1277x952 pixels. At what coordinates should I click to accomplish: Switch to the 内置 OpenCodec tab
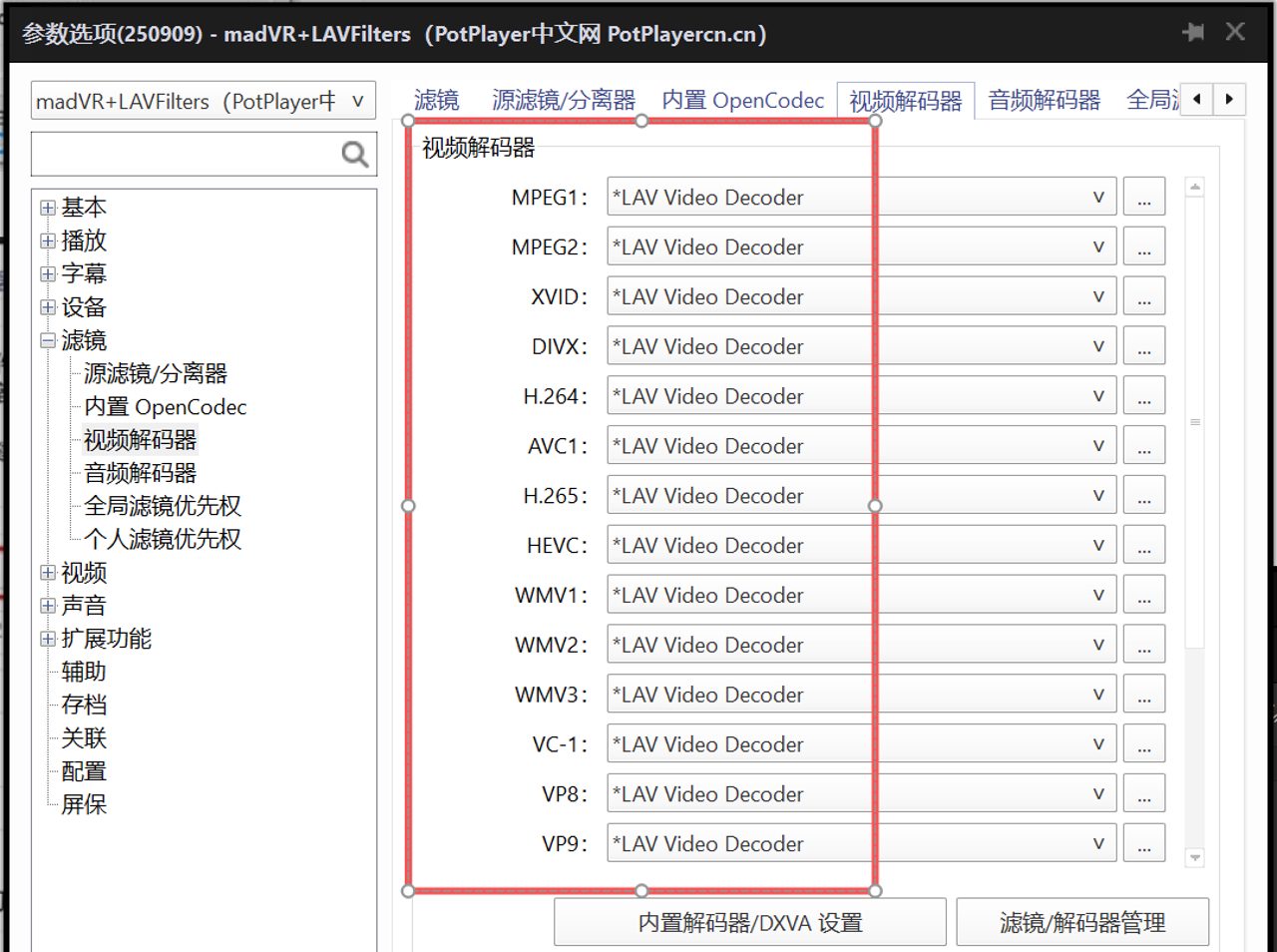point(743,100)
